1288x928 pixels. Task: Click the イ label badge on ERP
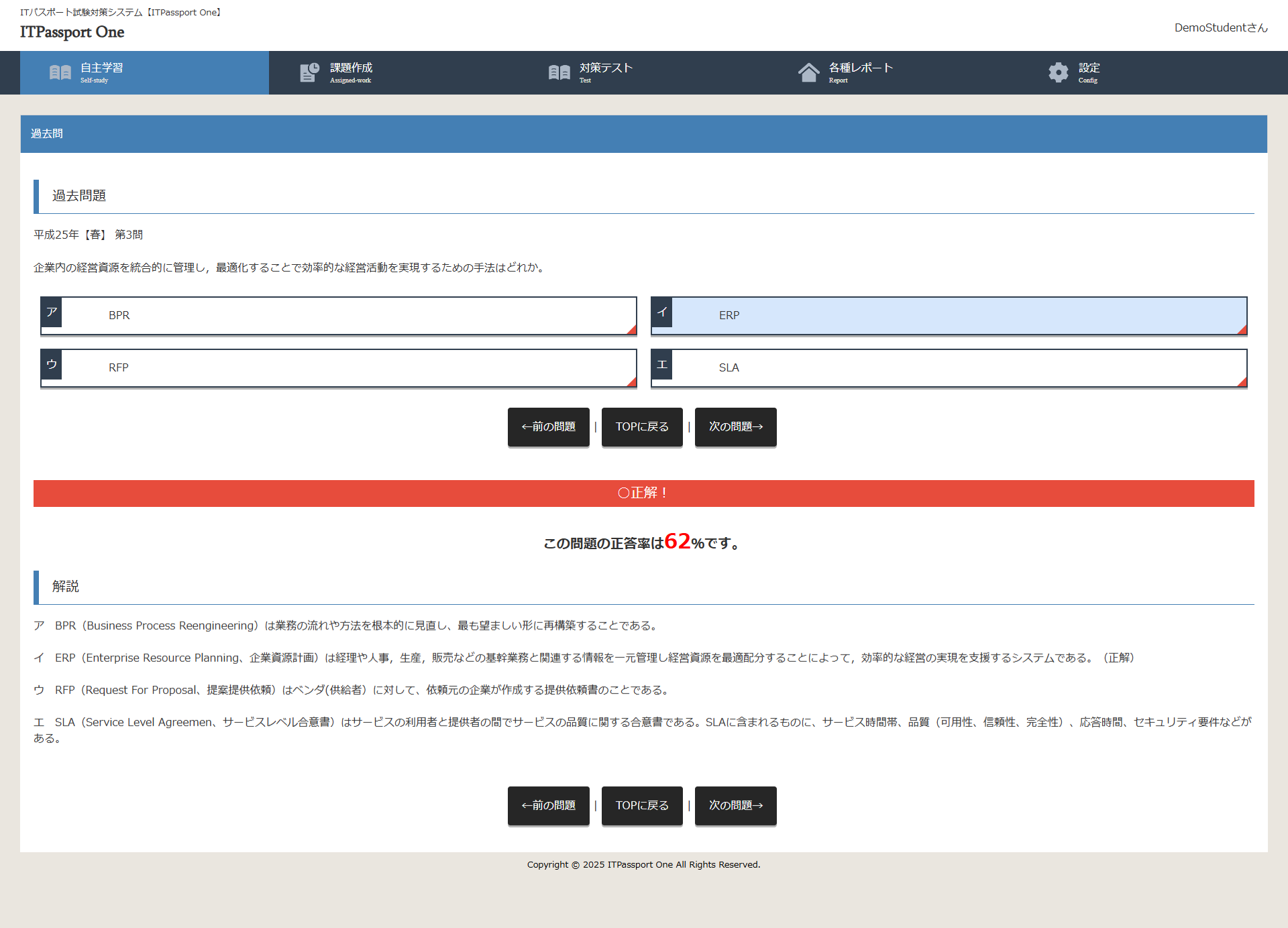click(662, 312)
